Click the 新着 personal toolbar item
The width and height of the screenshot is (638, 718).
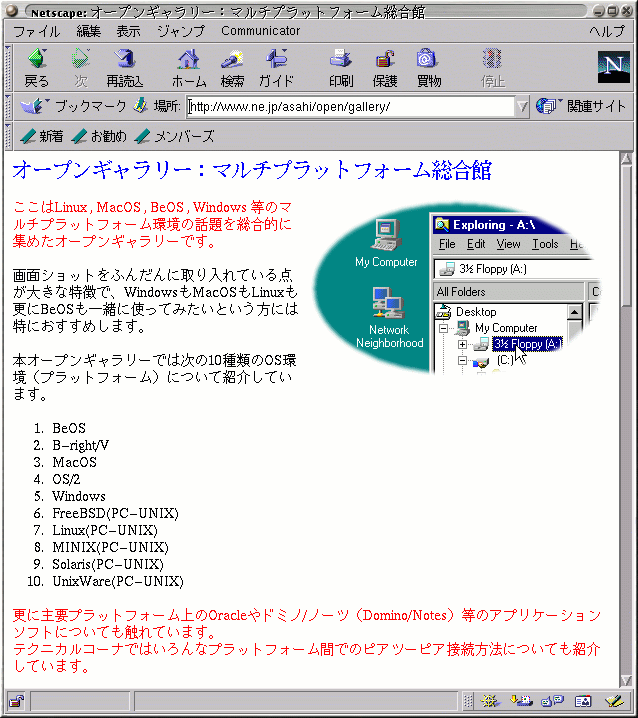pyautogui.click(x=42, y=136)
